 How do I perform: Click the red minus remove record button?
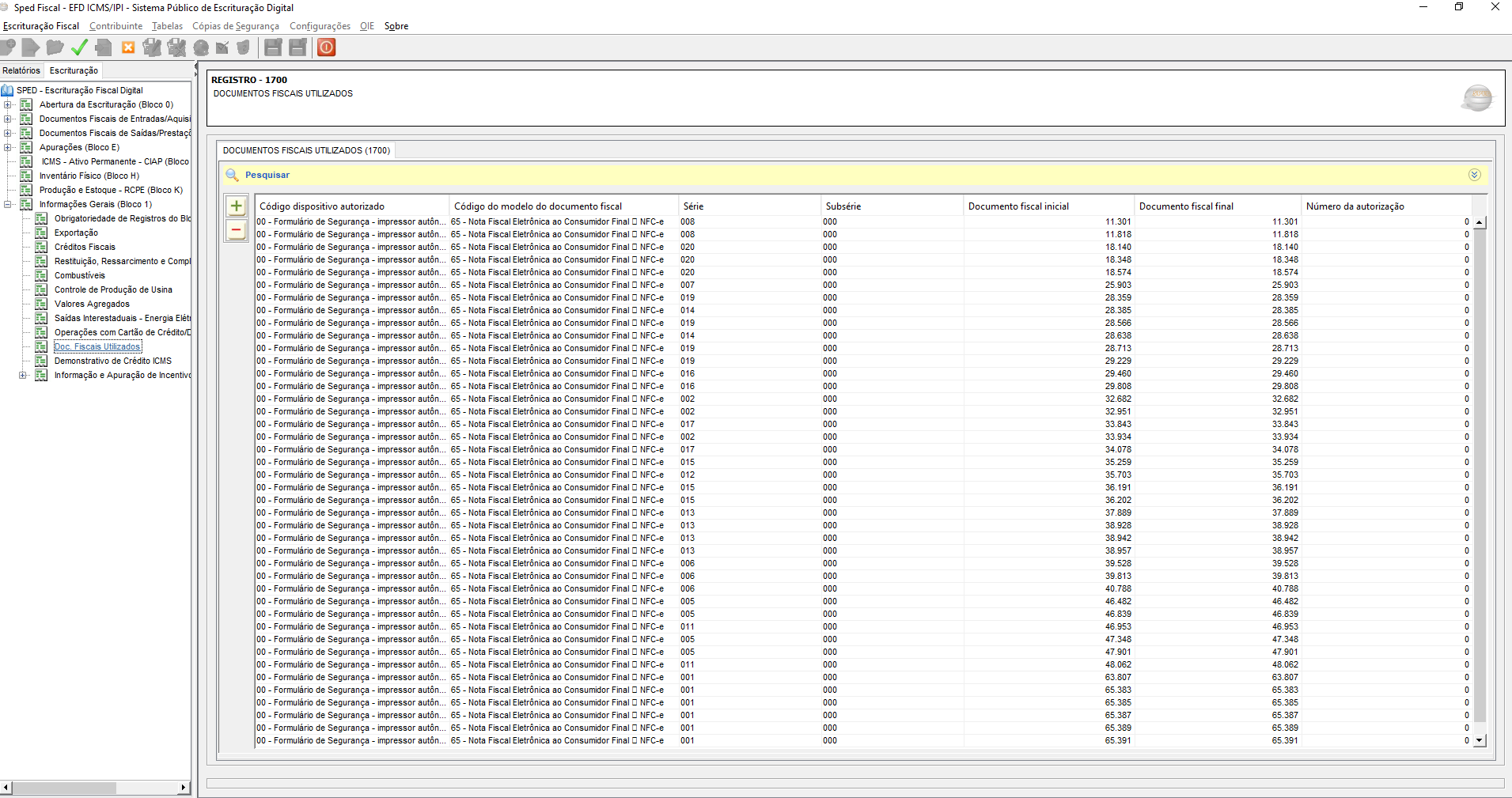pyautogui.click(x=236, y=230)
